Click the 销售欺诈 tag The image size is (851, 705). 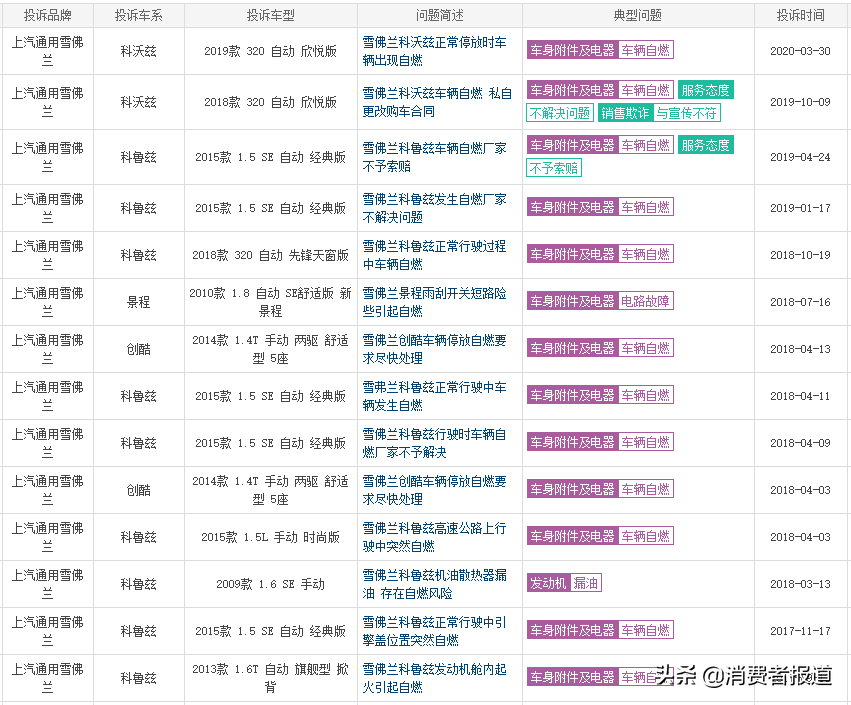point(625,113)
